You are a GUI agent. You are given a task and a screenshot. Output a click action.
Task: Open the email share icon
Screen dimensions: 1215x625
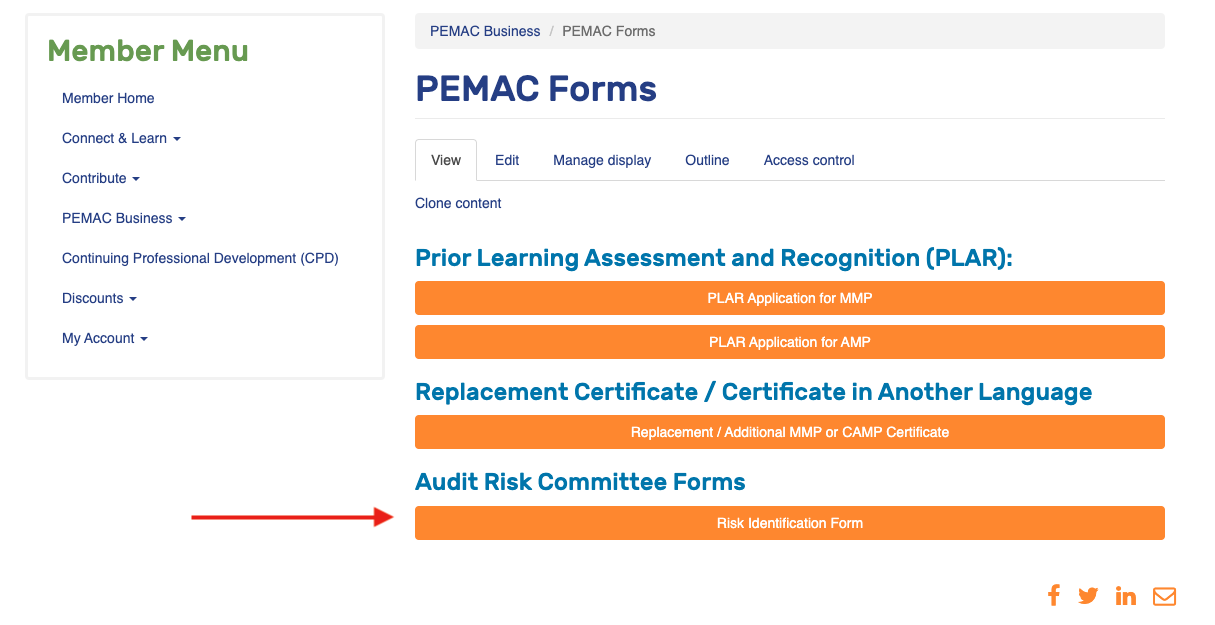(1163, 595)
